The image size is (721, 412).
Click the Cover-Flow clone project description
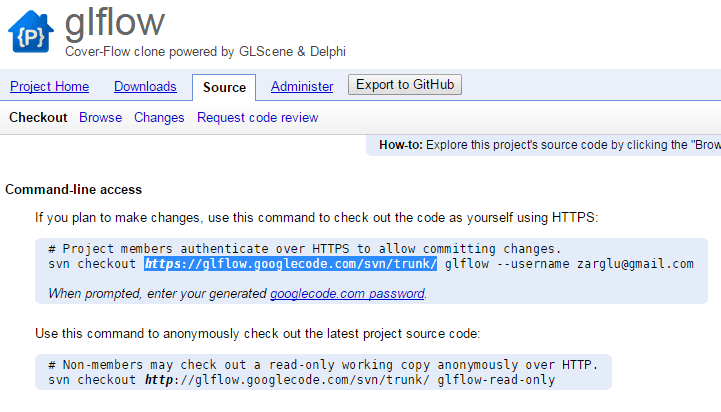tap(206, 52)
